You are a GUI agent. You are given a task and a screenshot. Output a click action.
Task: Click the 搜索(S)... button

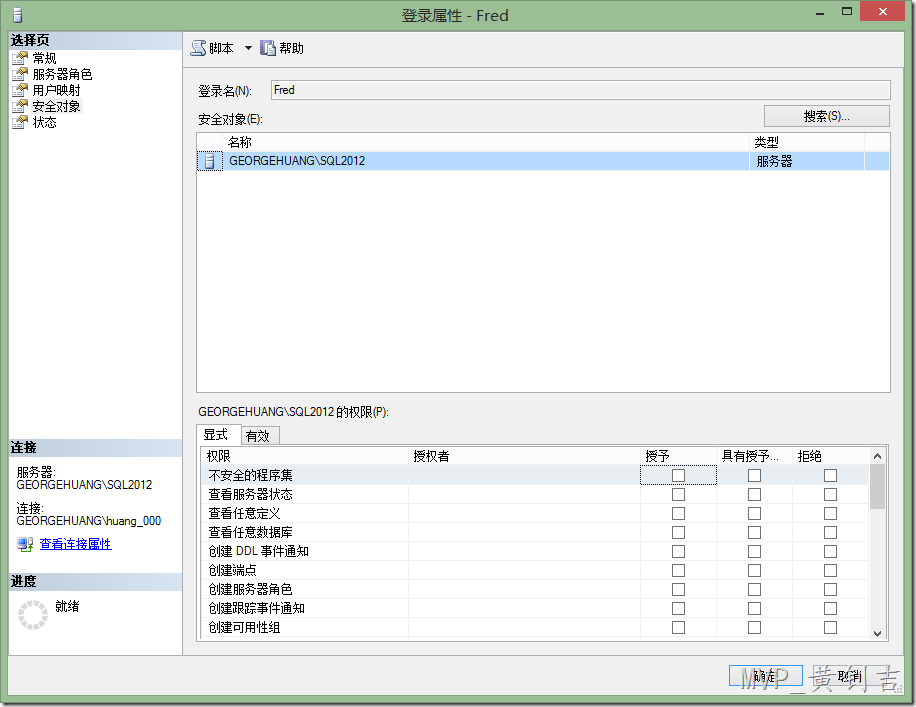(827, 116)
